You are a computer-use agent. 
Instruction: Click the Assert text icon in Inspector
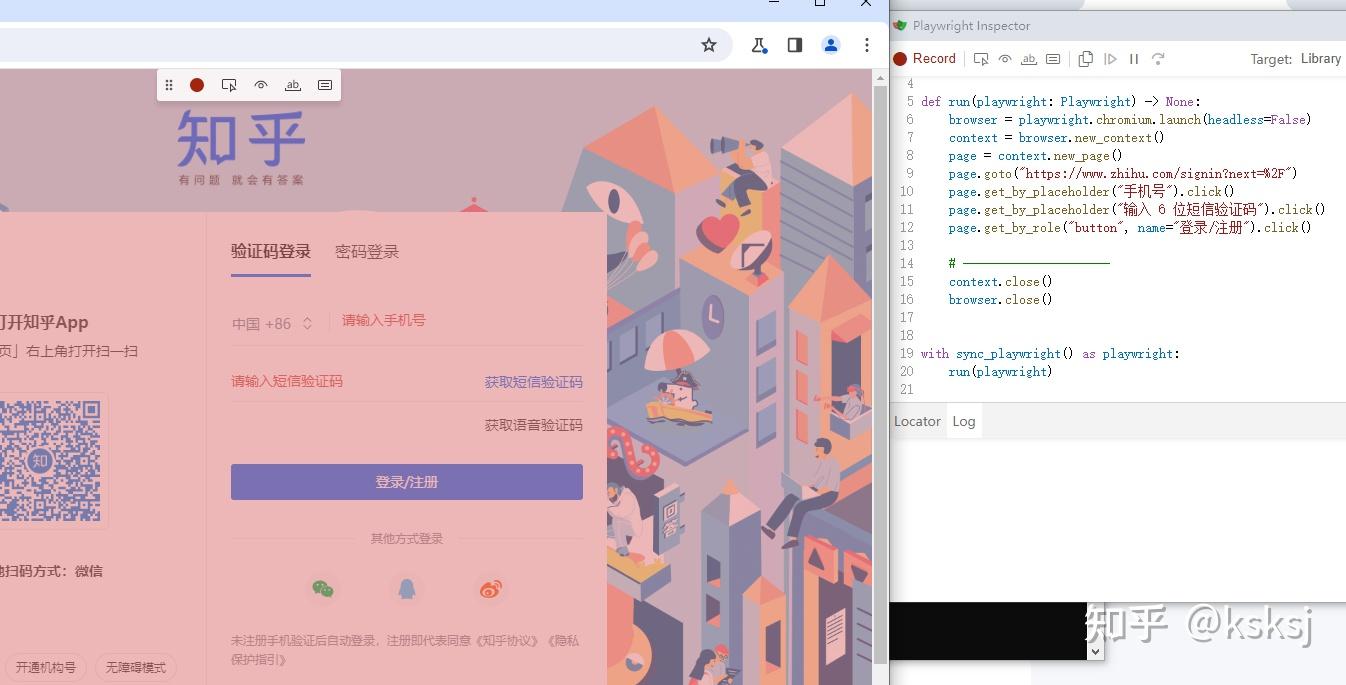pyautogui.click(x=1029, y=59)
